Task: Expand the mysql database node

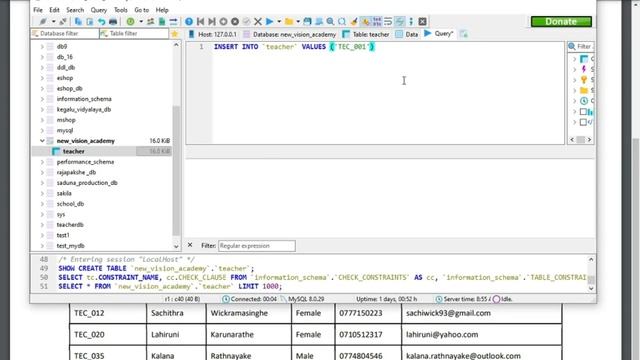Action: 42,130
